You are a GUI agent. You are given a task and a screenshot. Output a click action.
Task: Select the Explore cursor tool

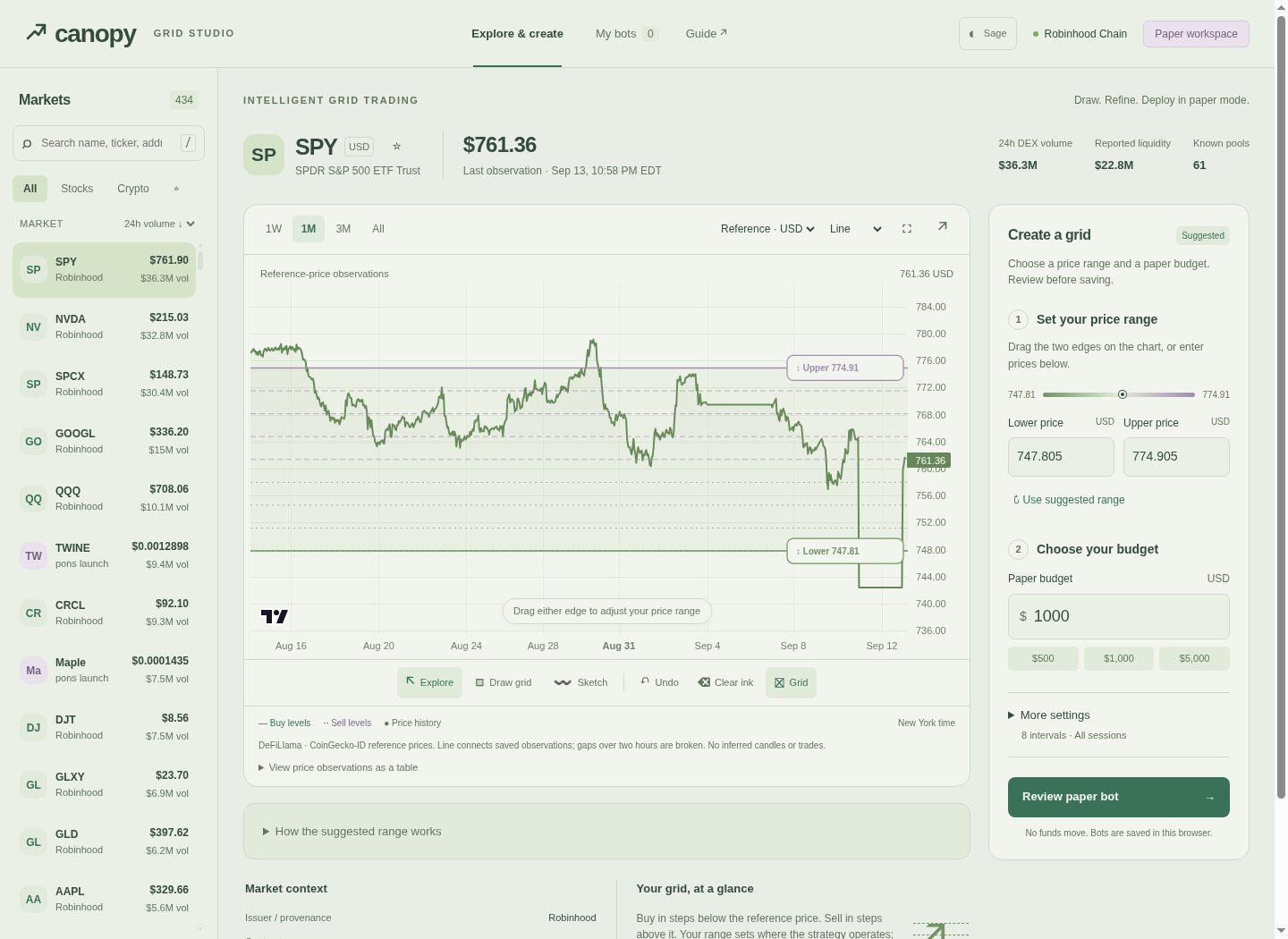tap(429, 682)
